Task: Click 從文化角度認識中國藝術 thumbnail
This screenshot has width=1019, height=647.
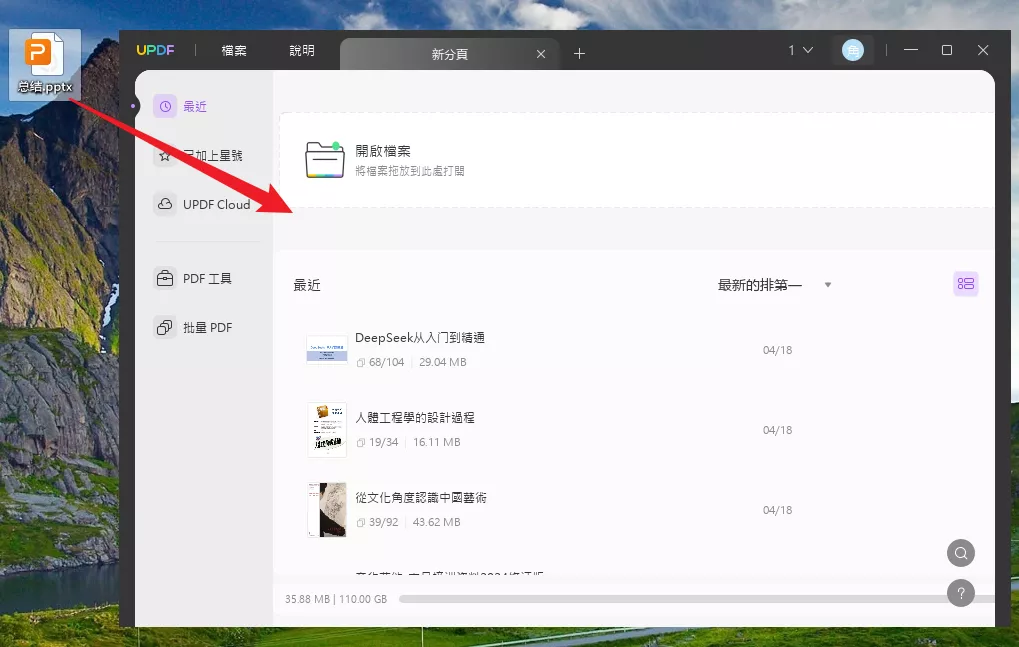Action: (327, 510)
